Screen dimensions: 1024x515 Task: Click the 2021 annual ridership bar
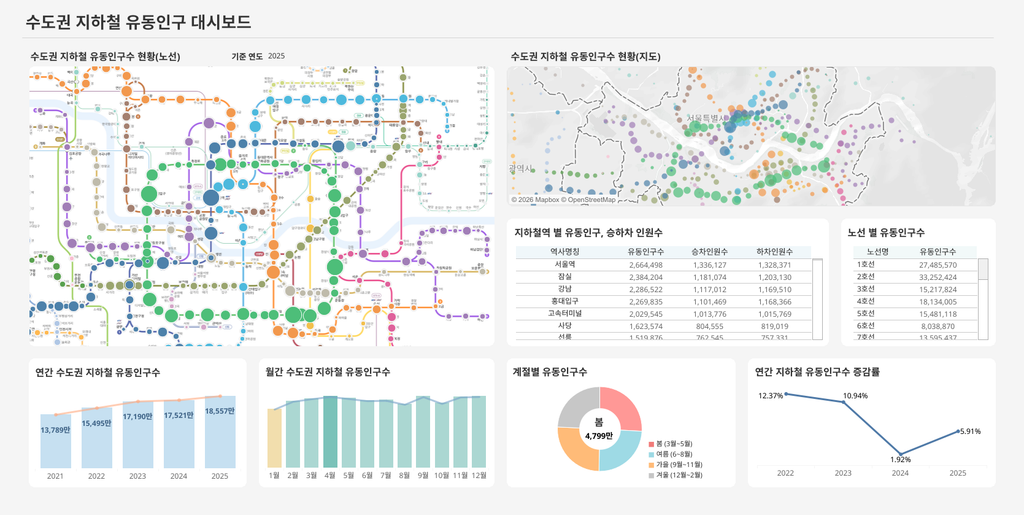56,441
